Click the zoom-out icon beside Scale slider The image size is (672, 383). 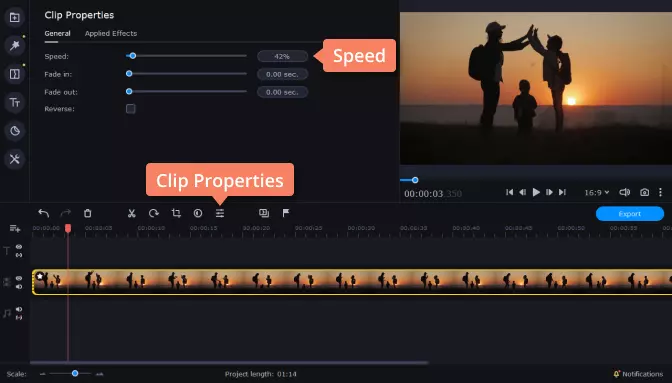pos(42,374)
